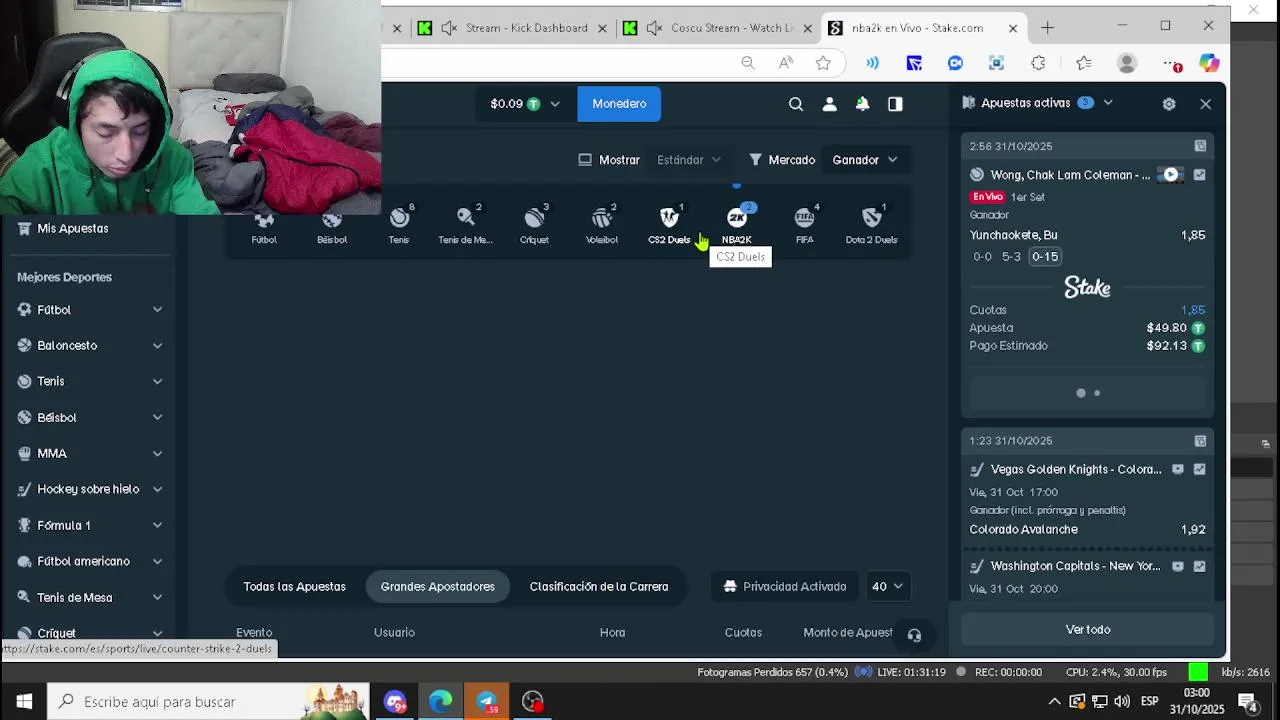Click the Ver todo button
This screenshot has height=720, width=1280.
1088,630
